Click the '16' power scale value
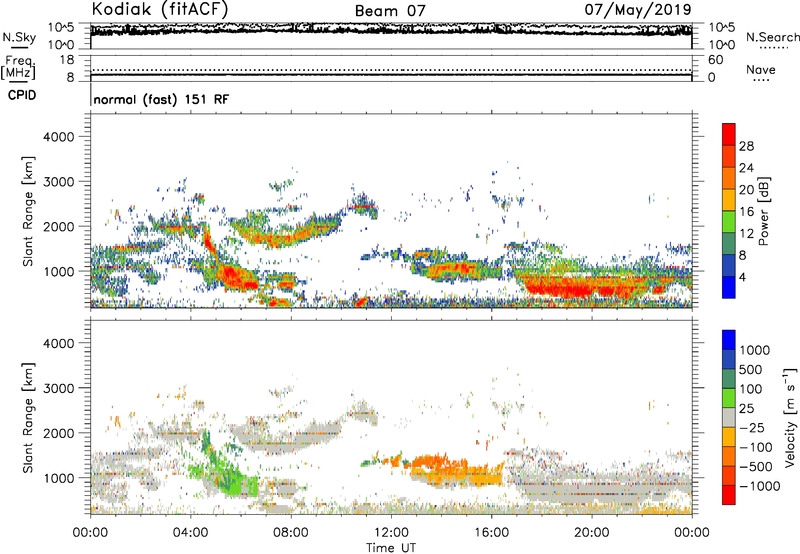Viewport: 800px width, 554px height. [x=746, y=212]
